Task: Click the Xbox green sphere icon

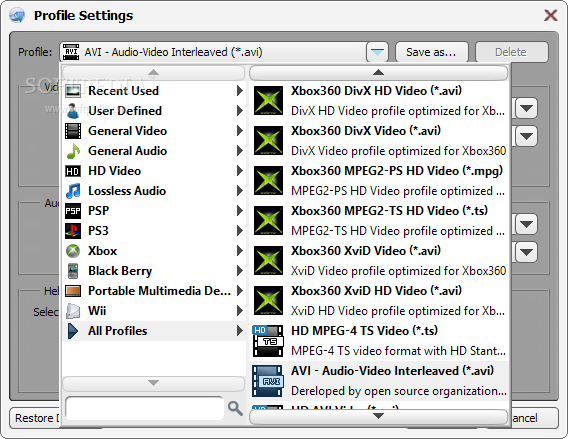Action: [x=73, y=251]
